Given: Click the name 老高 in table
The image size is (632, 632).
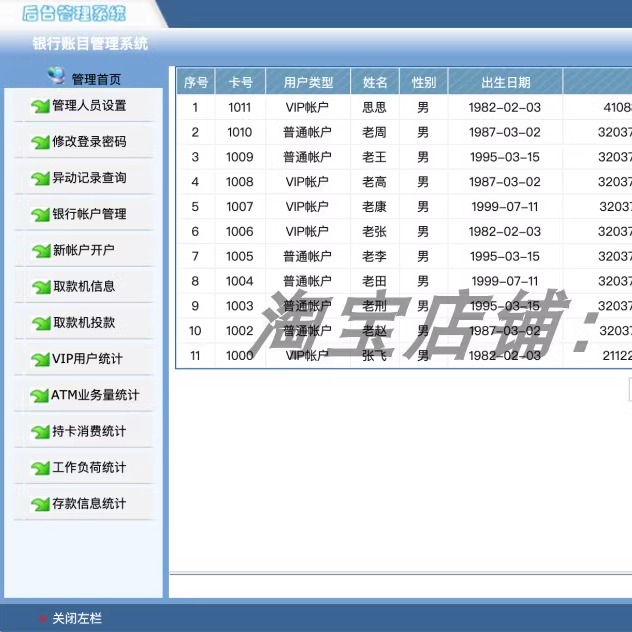Looking at the screenshot, I should click(374, 182).
